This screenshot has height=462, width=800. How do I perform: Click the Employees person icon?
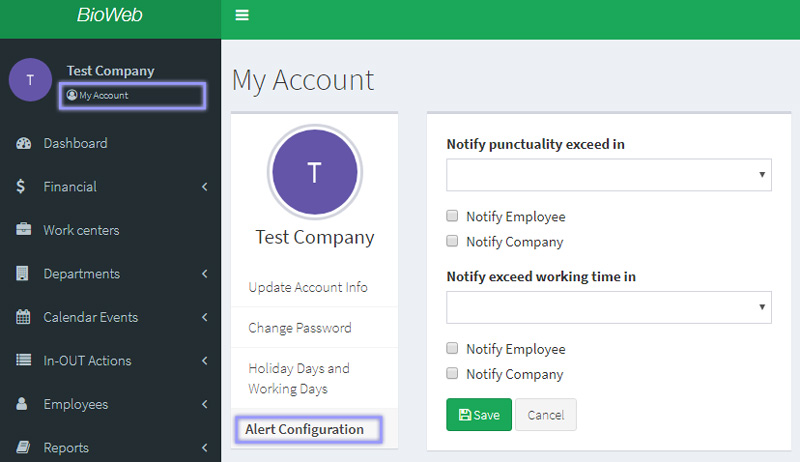click(23, 404)
